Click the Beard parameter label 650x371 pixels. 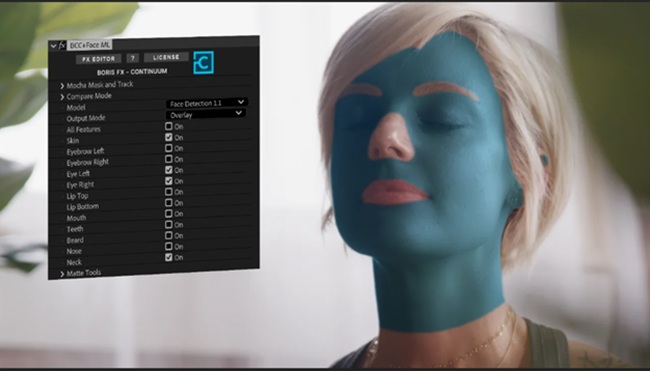tap(75, 240)
